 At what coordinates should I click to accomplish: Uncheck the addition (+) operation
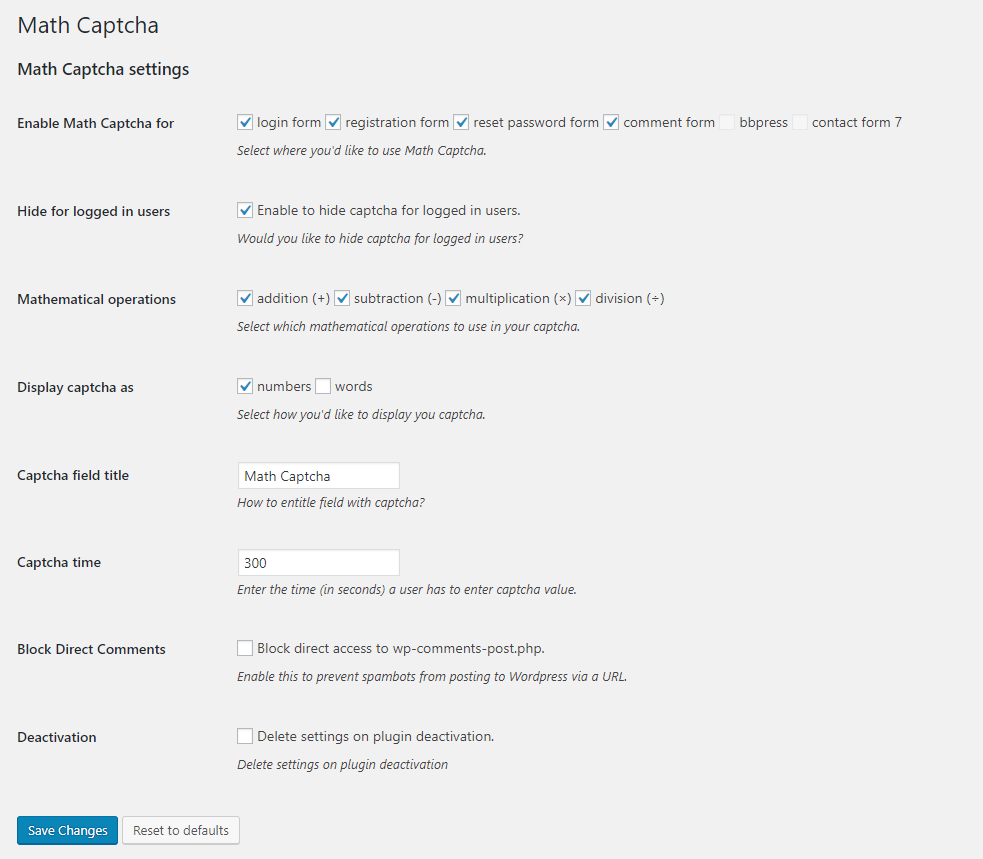pos(245,298)
